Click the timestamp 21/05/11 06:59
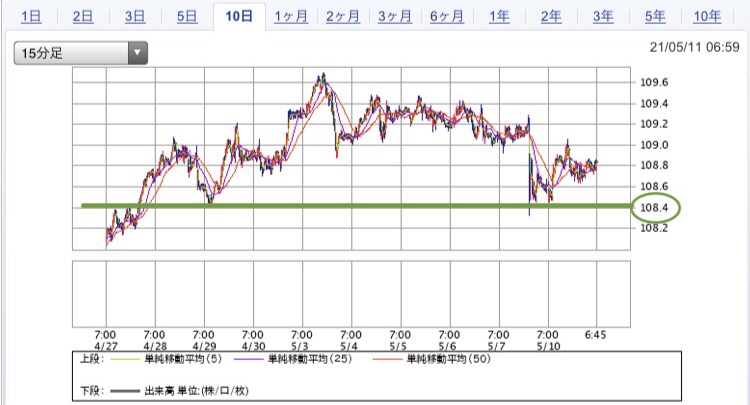 pyautogui.click(x=694, y=47)
